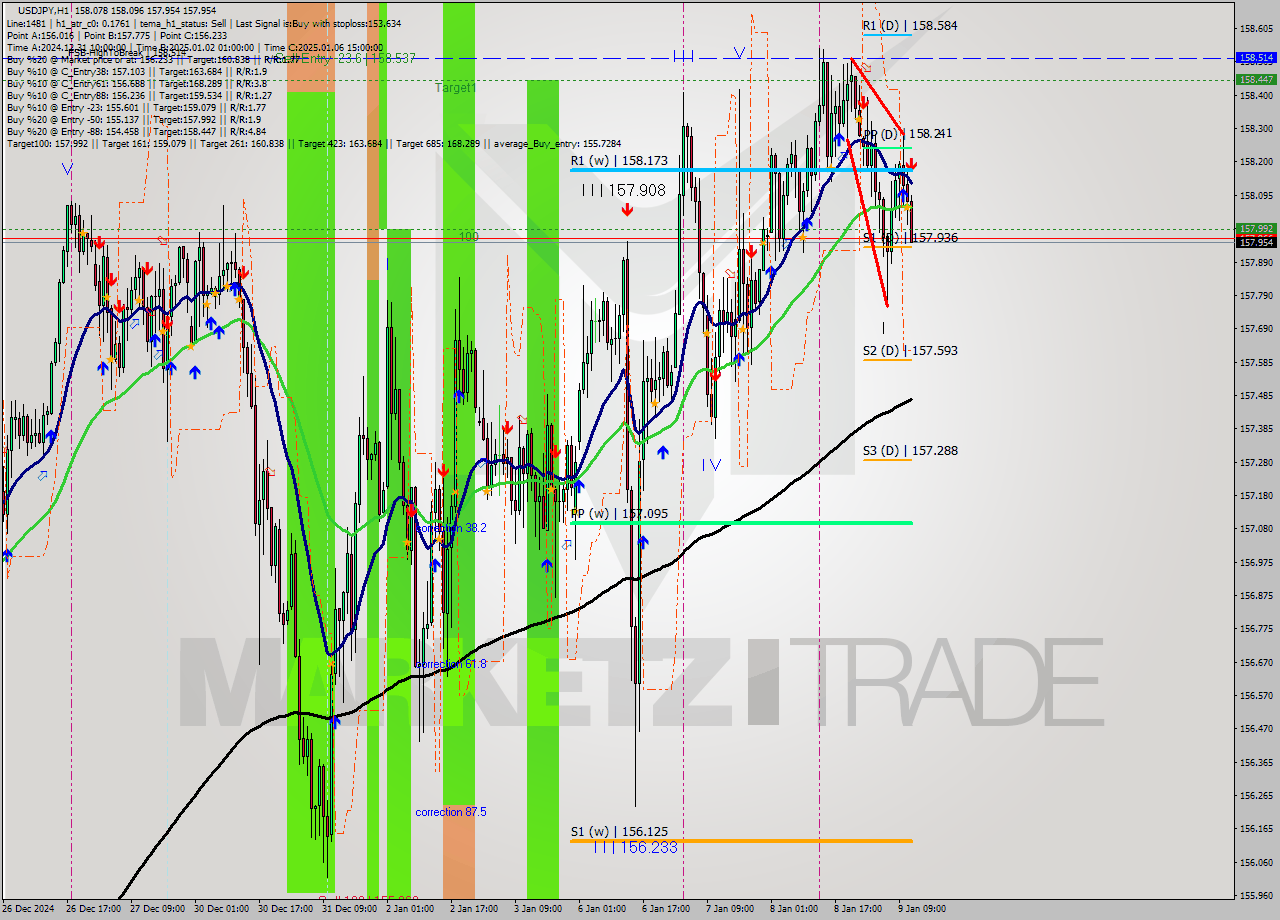The image size is (1280, 920).
Task: Select the Buy %10 @ C_Entry38 line
Action: click(136, 71)
